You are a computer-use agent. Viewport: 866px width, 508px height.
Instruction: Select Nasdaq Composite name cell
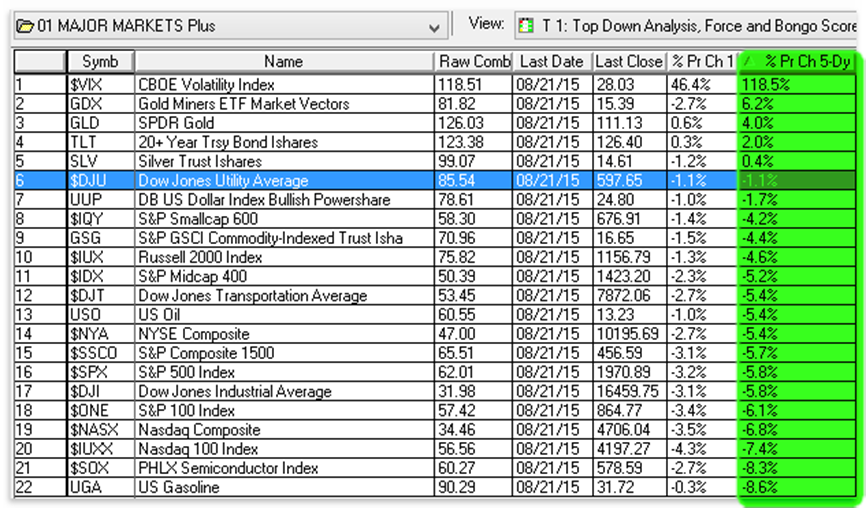click(x=284, y=430)
